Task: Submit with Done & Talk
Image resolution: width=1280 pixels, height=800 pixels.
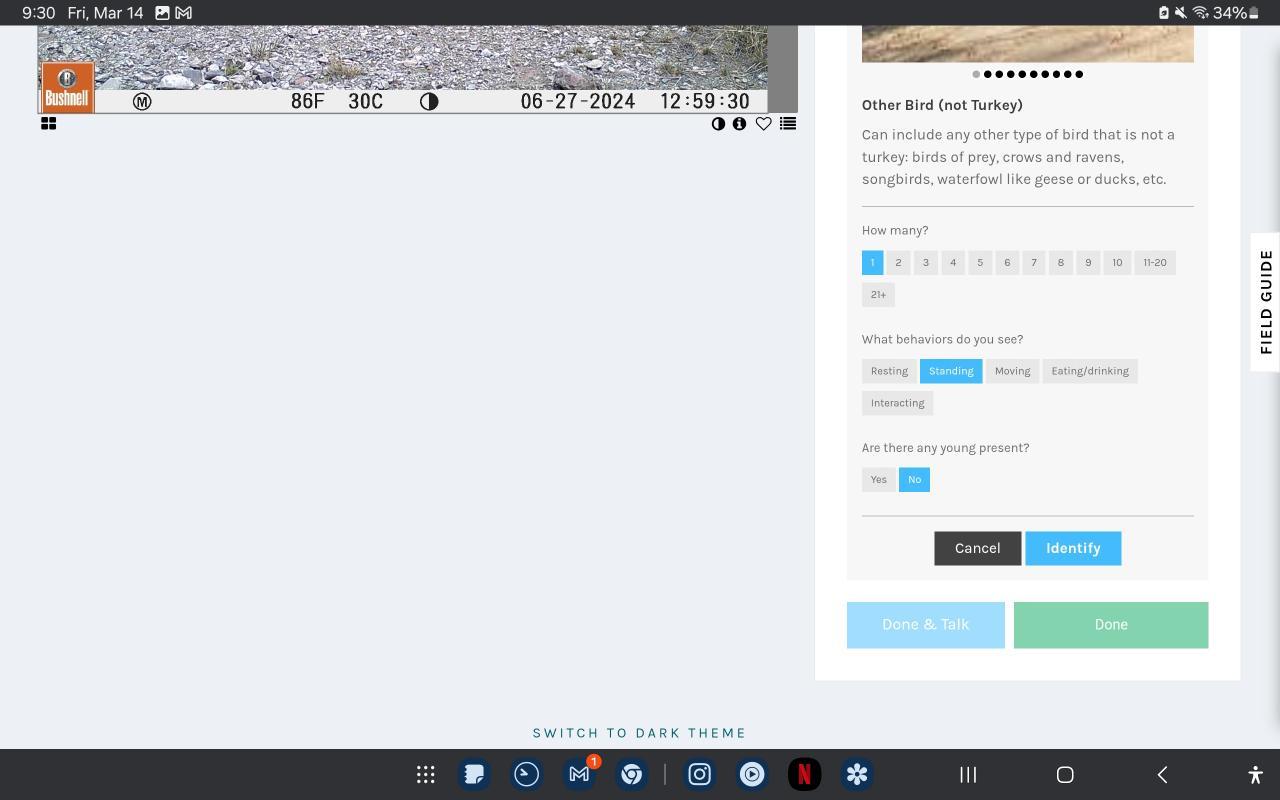Action: [x=926, y=625]
